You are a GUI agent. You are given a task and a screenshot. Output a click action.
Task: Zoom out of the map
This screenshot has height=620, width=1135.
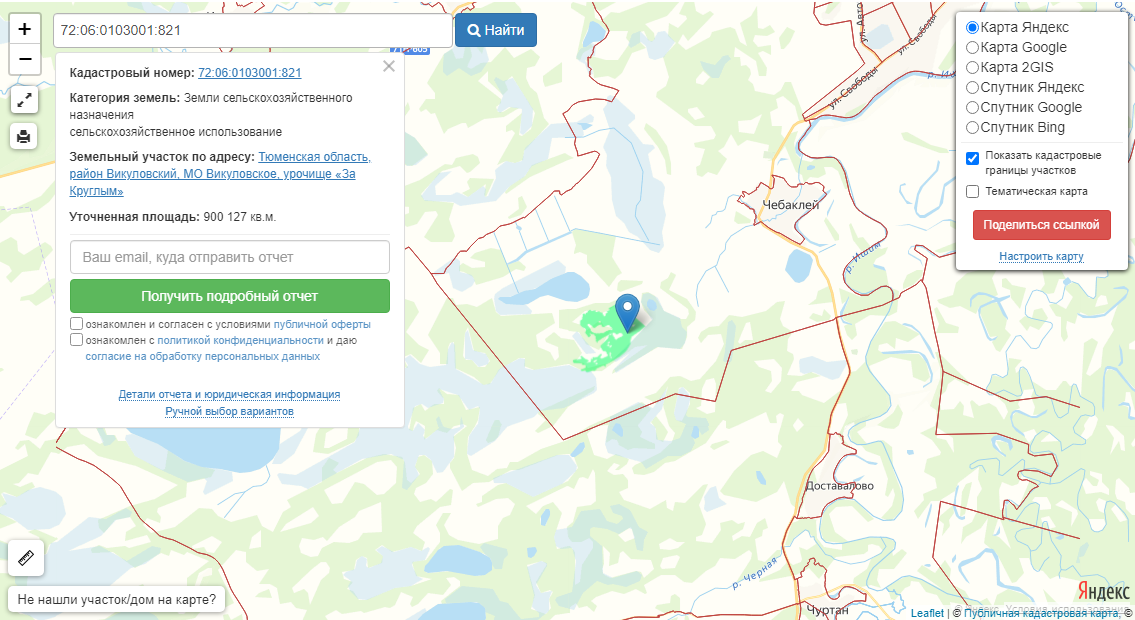click(x=25, y=59)
